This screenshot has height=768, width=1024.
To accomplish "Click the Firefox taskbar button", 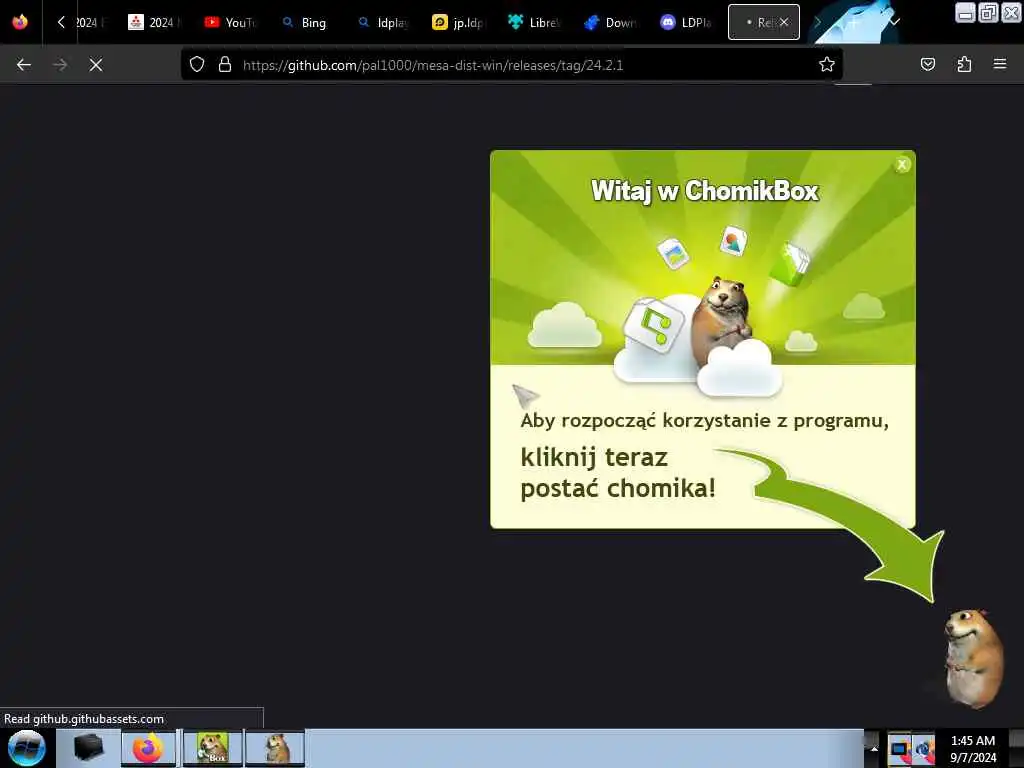I will tap(149, 748).
